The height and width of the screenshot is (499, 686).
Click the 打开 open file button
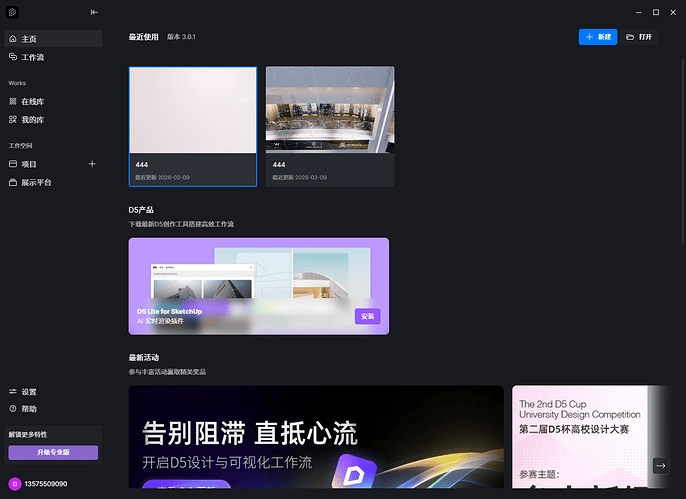coord(639,37)
